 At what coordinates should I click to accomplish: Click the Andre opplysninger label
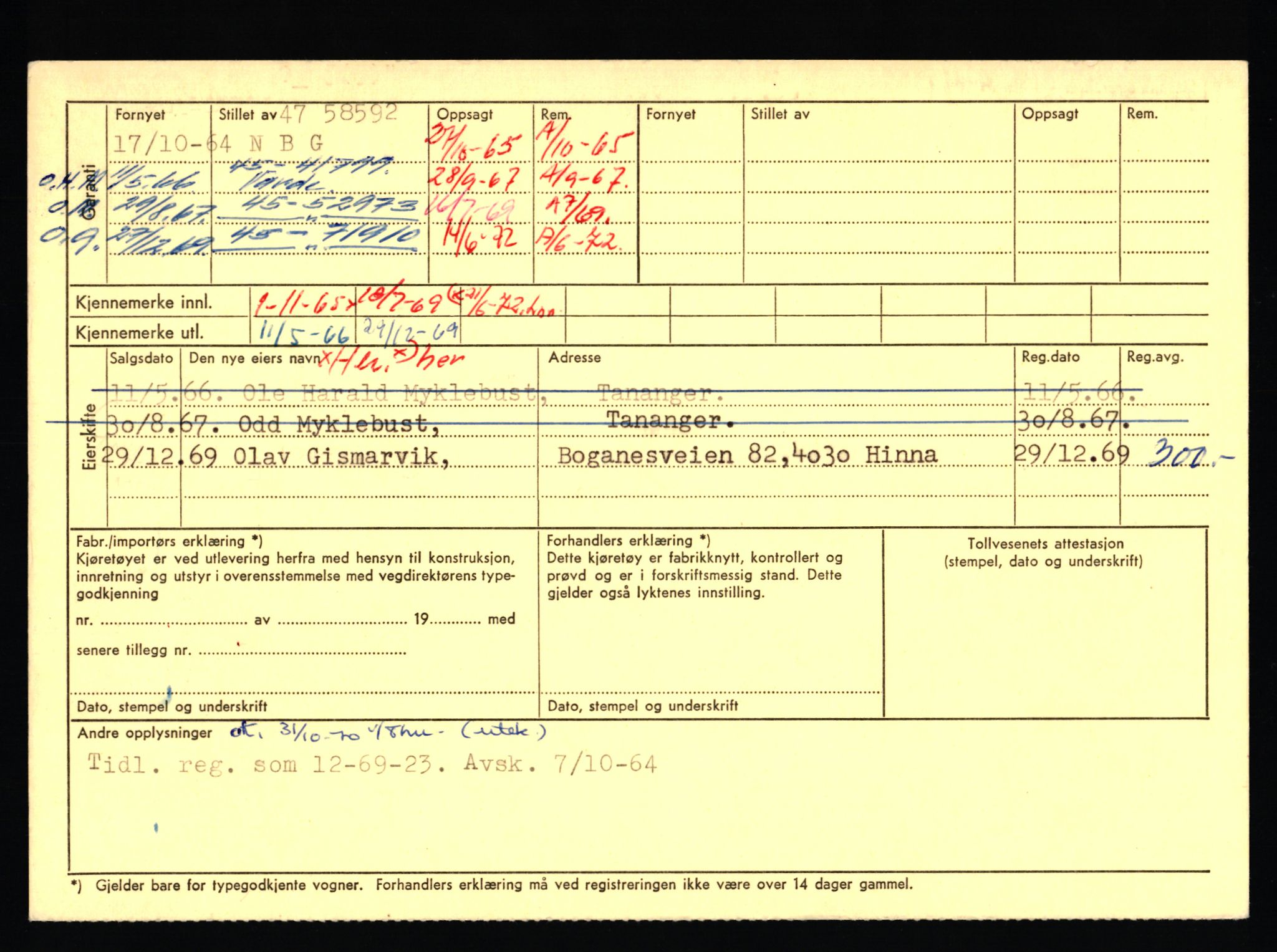point(145,733)
